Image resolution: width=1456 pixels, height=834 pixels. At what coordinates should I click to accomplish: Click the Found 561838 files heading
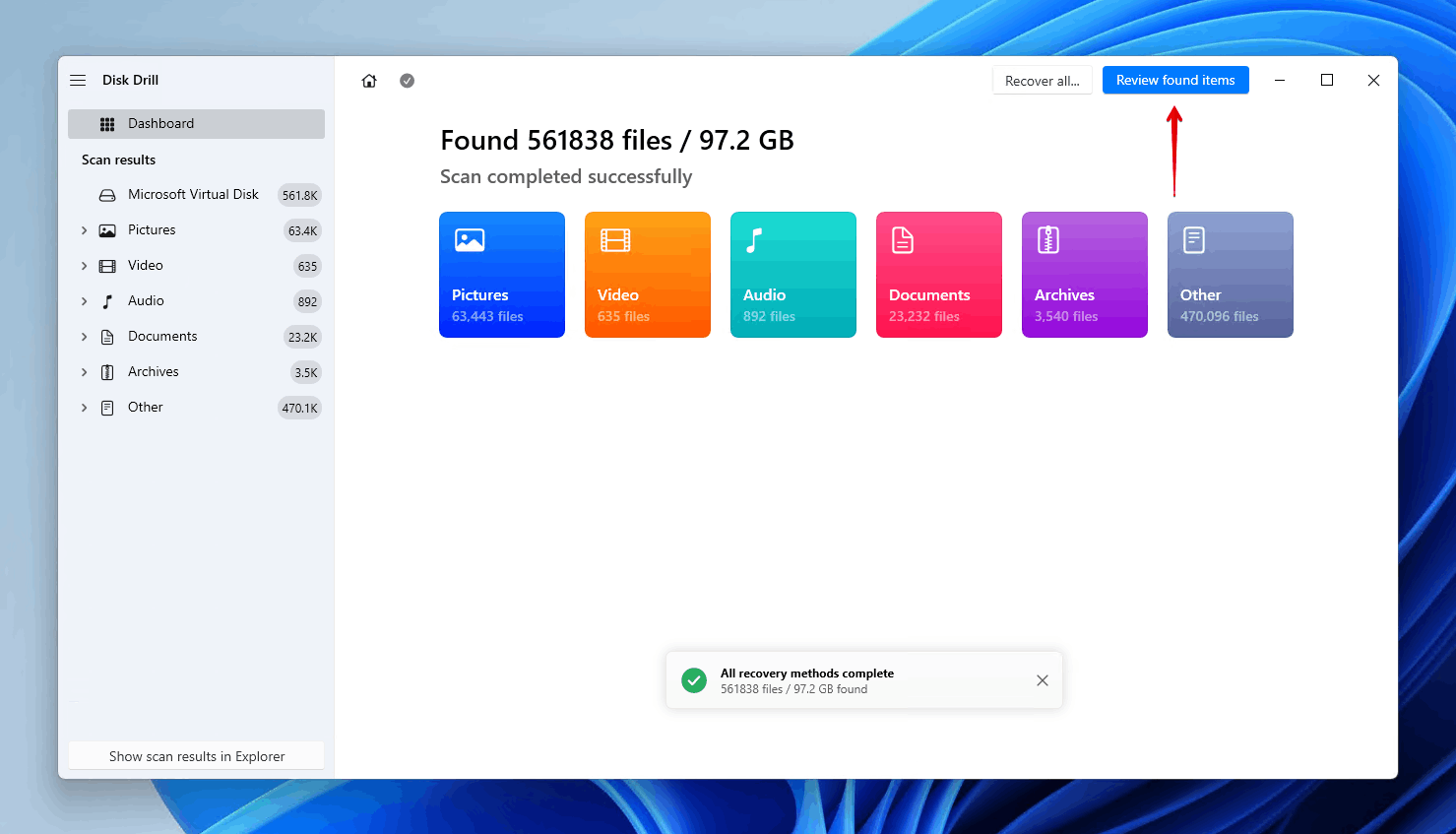click(x=617, y=141)
